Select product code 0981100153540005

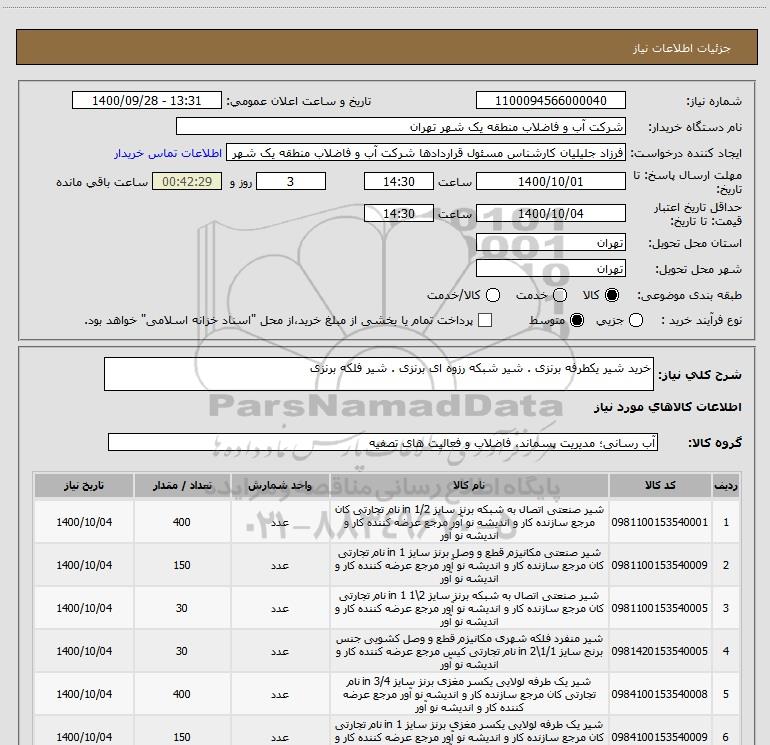pos(660,608)
